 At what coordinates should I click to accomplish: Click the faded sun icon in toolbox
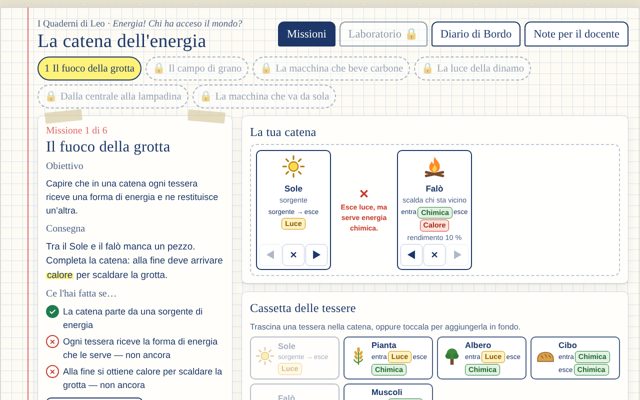tap(264, 356)
